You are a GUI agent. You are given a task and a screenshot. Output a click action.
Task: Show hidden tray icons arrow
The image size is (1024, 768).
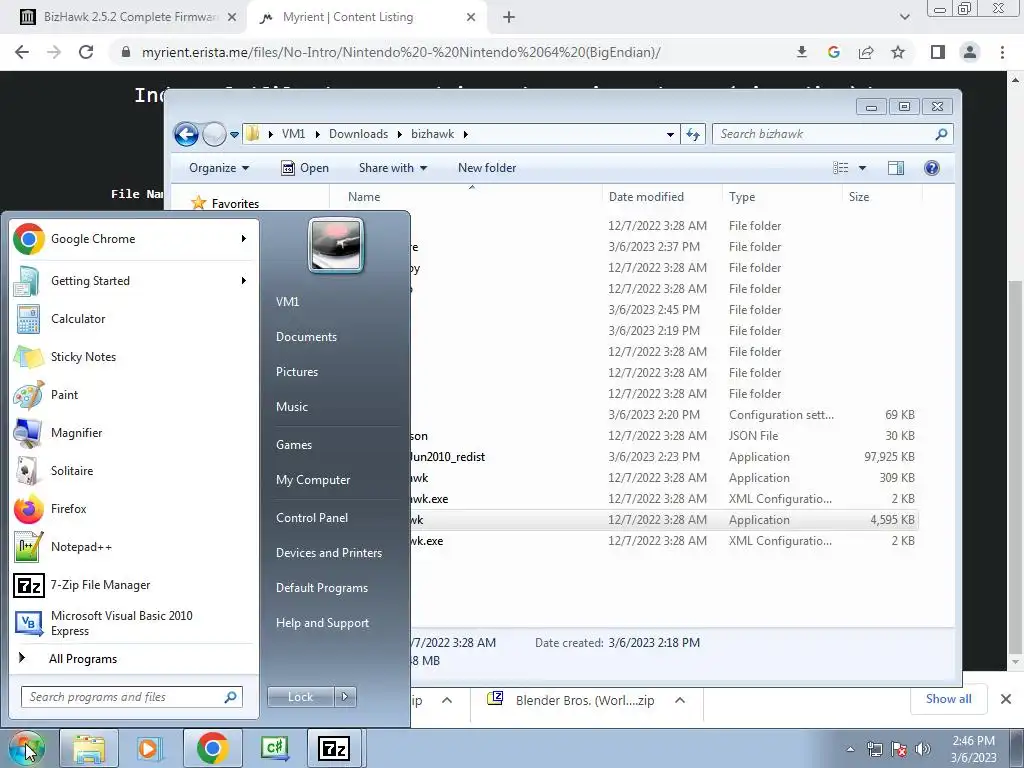[x=850, y=749]
